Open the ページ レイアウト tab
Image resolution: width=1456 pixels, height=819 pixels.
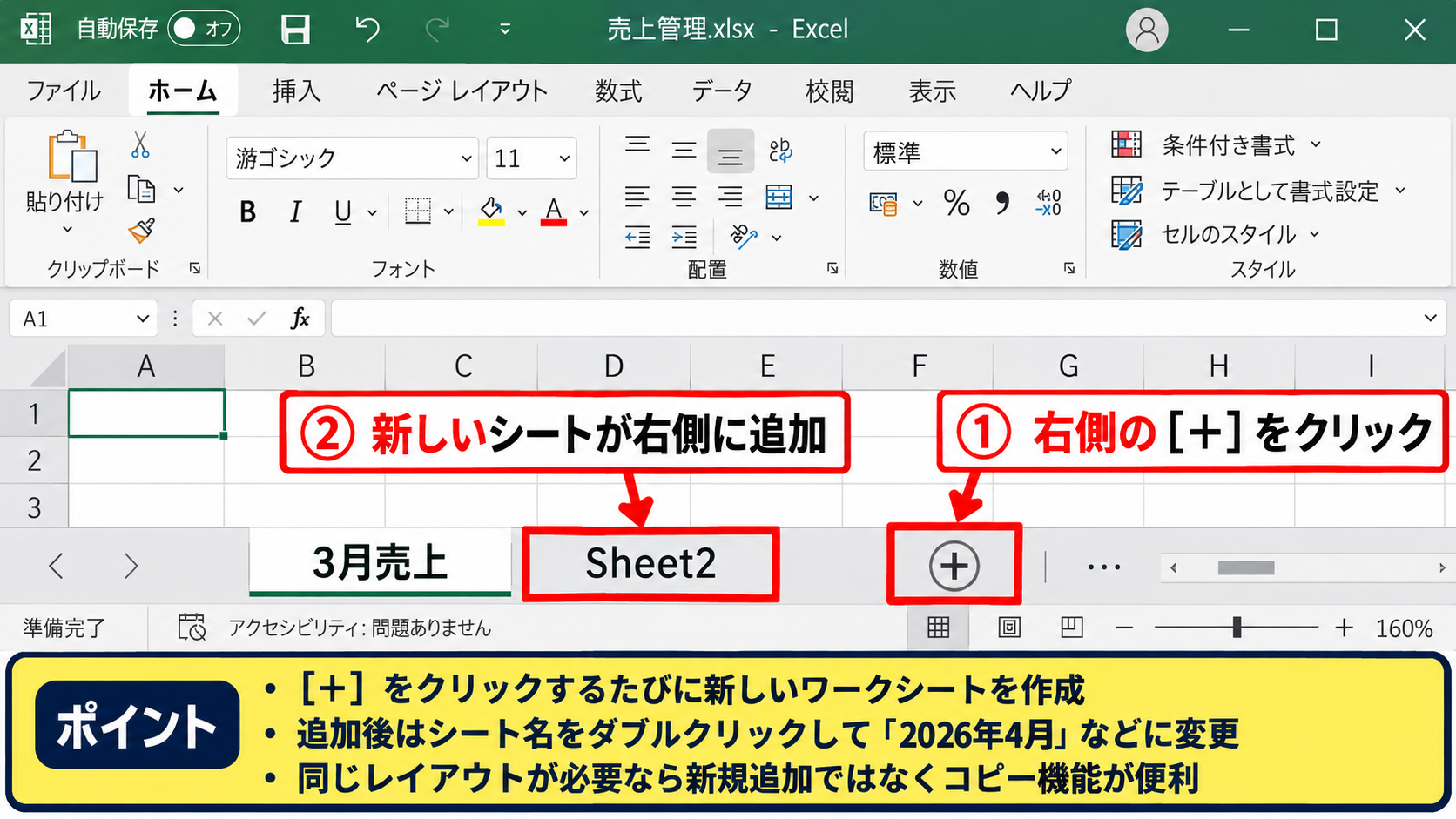click(462, 91)
